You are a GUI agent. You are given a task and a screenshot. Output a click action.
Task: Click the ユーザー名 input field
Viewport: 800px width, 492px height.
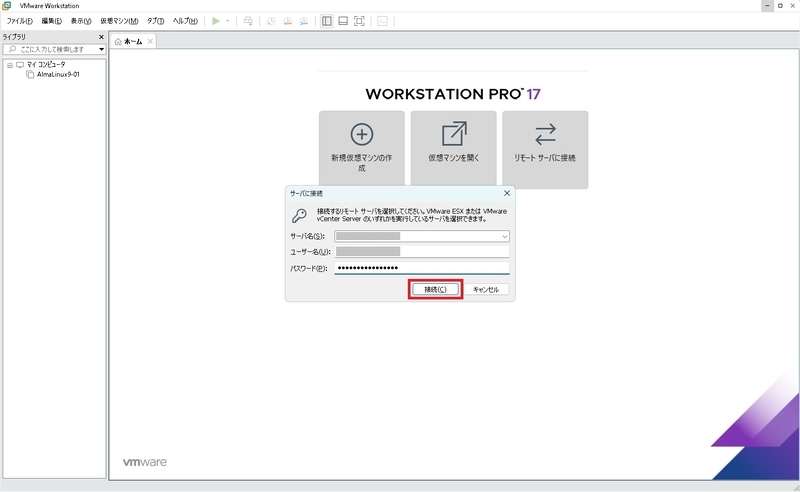422,252
